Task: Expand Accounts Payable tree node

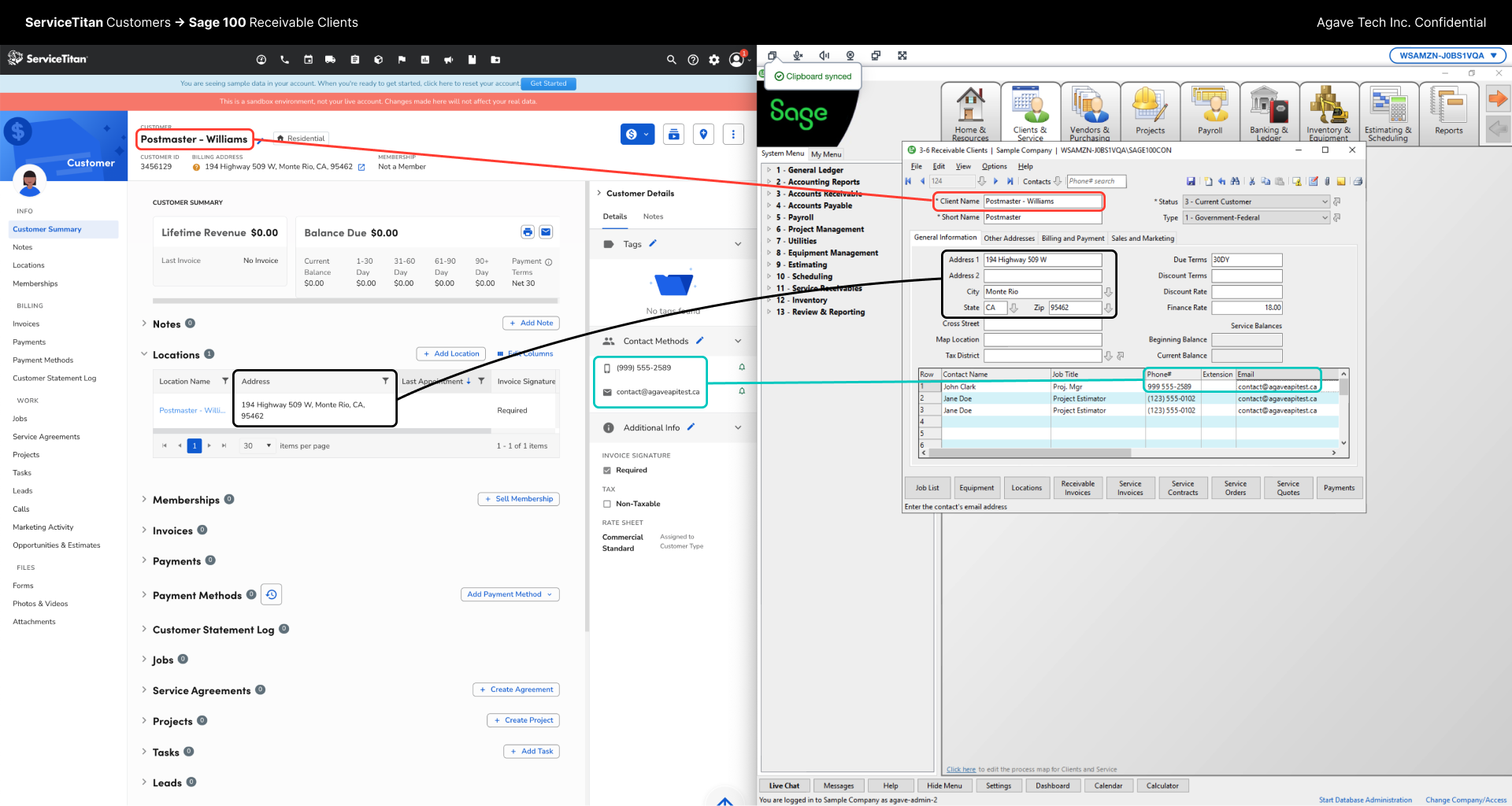Action: coord(769,205)
